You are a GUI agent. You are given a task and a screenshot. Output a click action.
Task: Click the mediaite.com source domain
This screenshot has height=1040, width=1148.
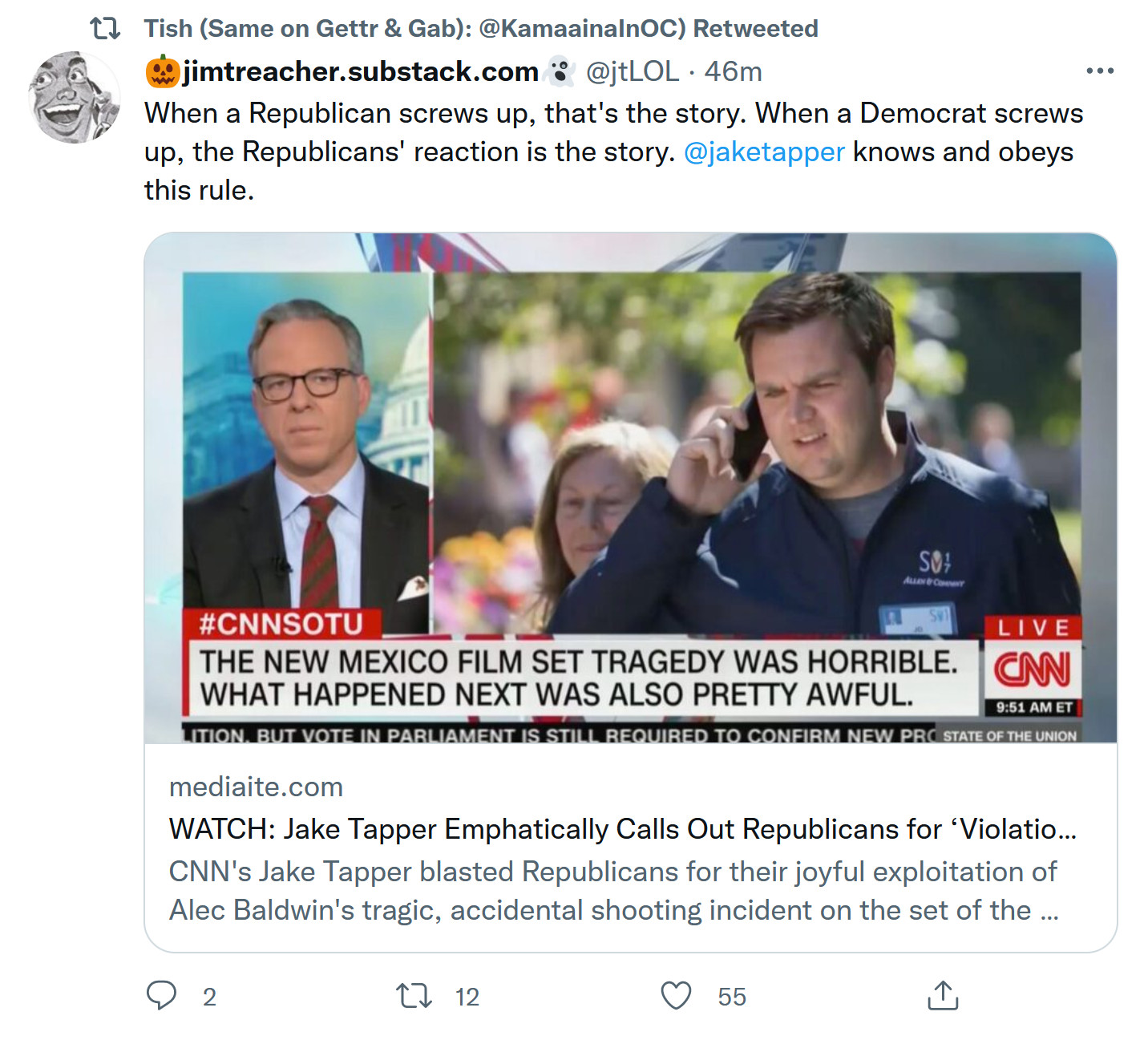pos(256,787)
